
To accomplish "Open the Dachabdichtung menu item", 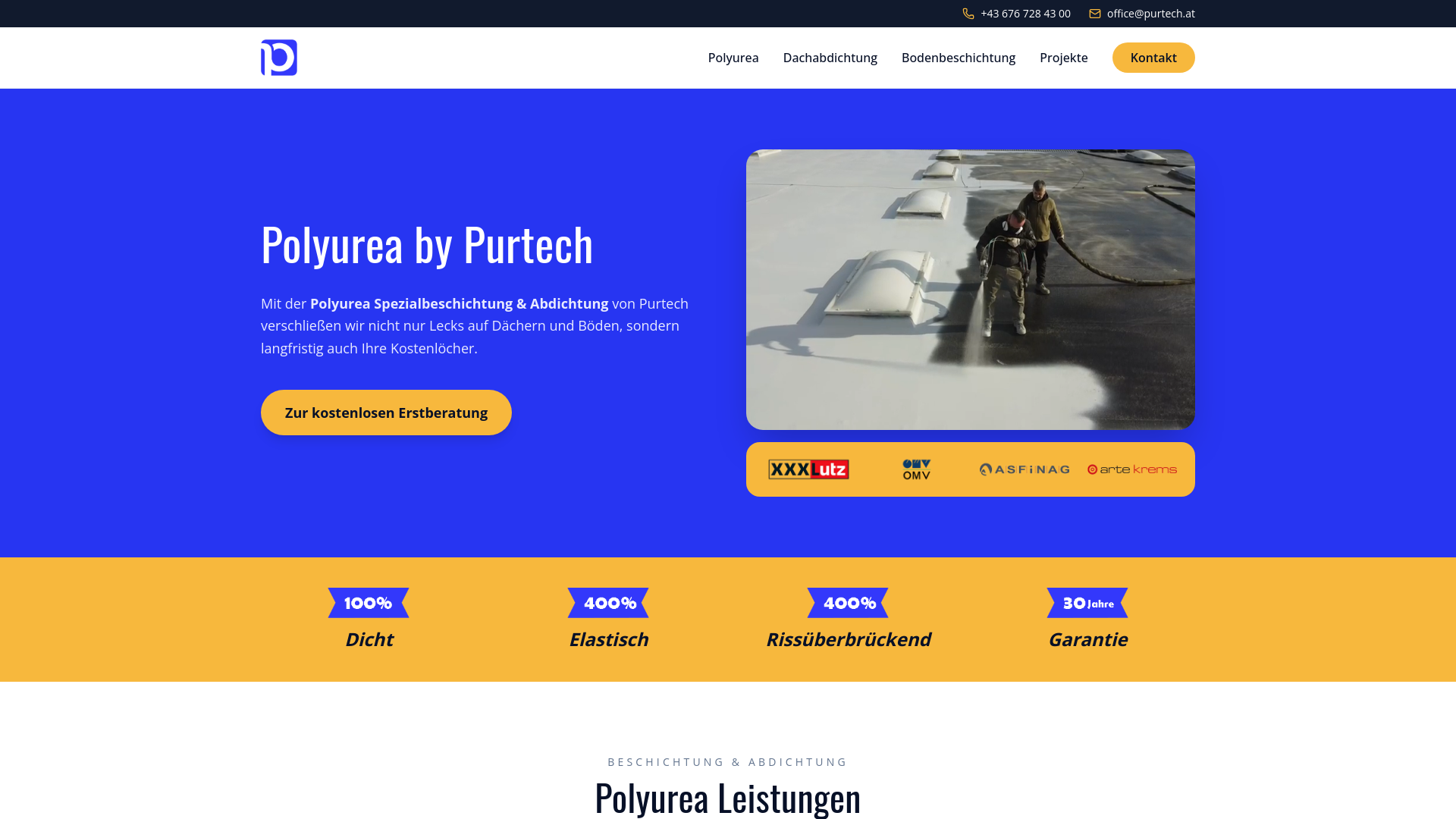I will 830,58.
